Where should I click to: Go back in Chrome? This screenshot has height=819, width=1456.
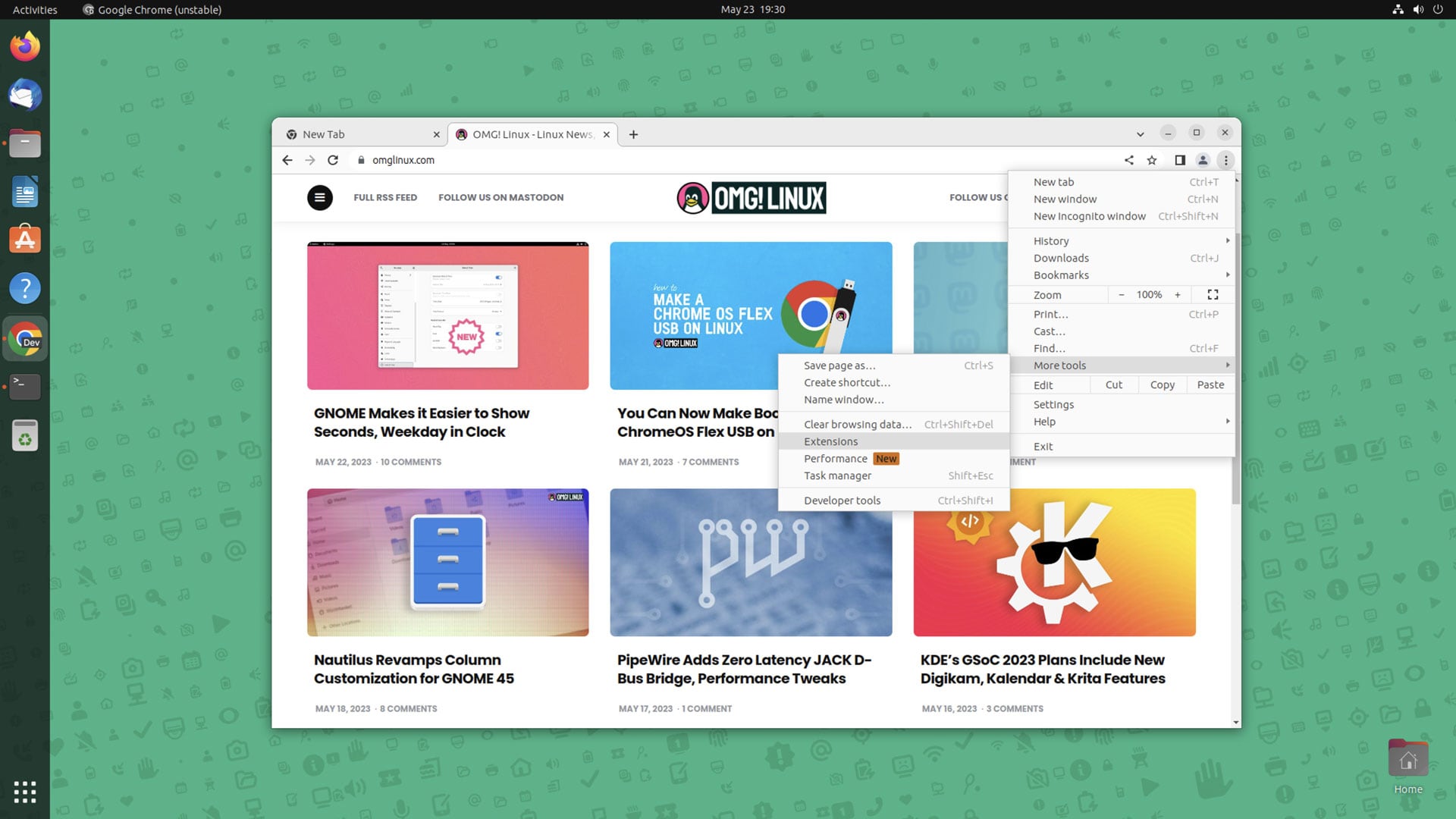click(x=287, y=160)
